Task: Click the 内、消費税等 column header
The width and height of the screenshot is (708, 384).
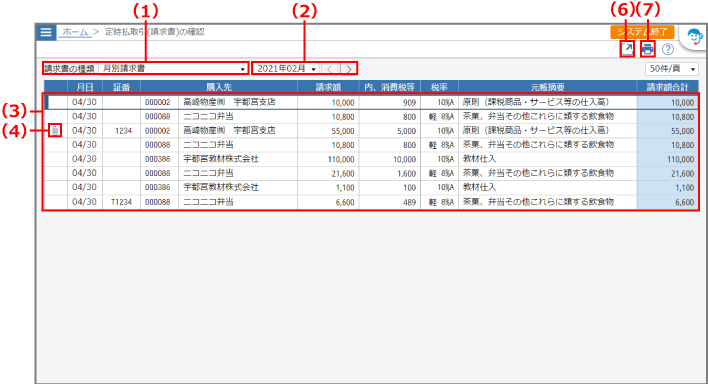Action: click(x=390, y=87)
